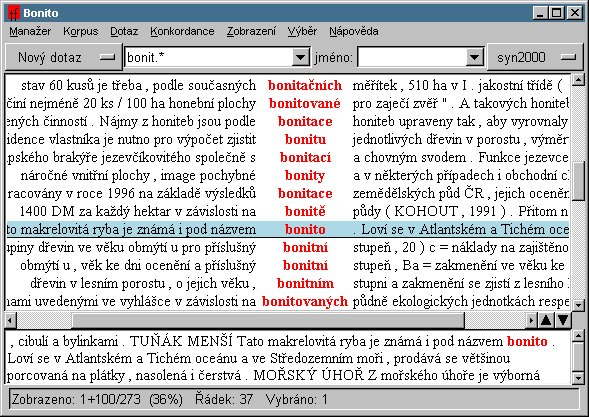The image size is (589, 417).
Task: Click the red bonito word in context pane
Action: pos(527,341)
